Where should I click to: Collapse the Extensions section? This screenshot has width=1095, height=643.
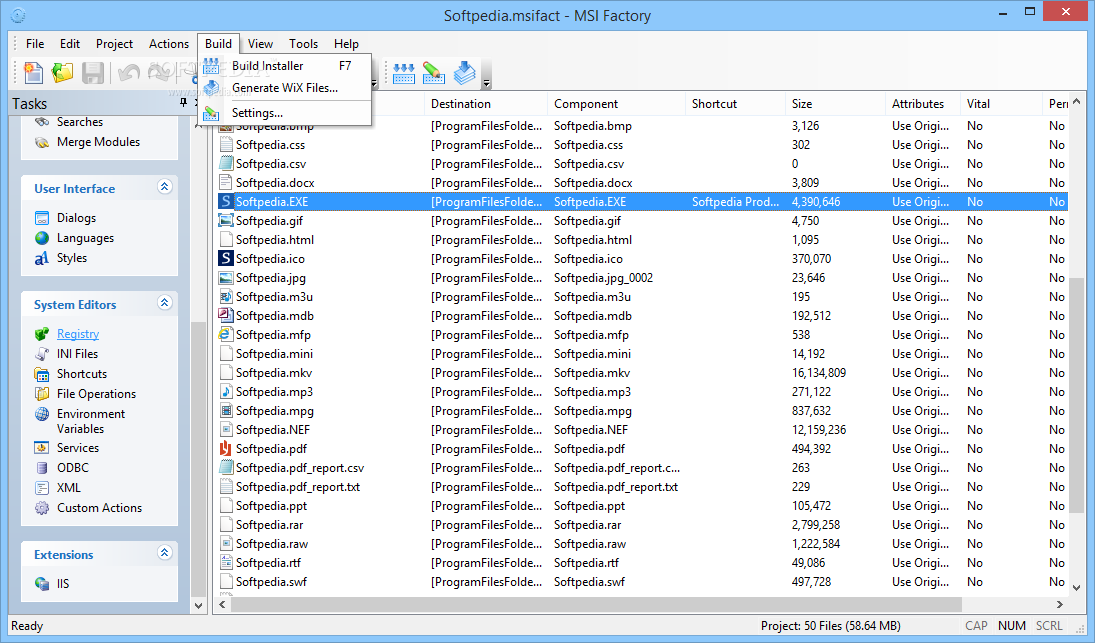click(x=165, y=553)
